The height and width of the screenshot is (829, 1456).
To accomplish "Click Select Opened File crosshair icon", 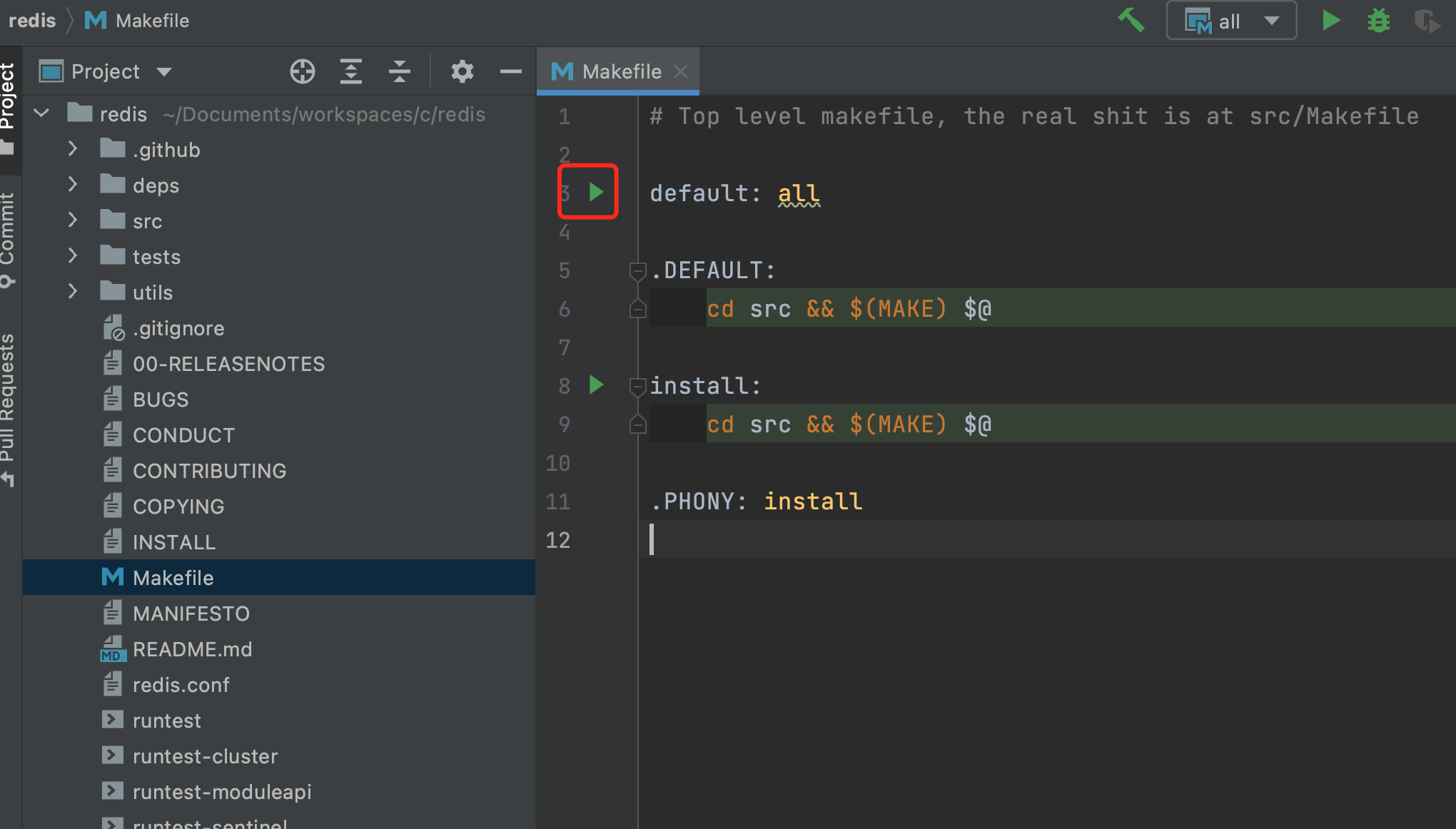I will pyautogui.click(x=303, y=71).
